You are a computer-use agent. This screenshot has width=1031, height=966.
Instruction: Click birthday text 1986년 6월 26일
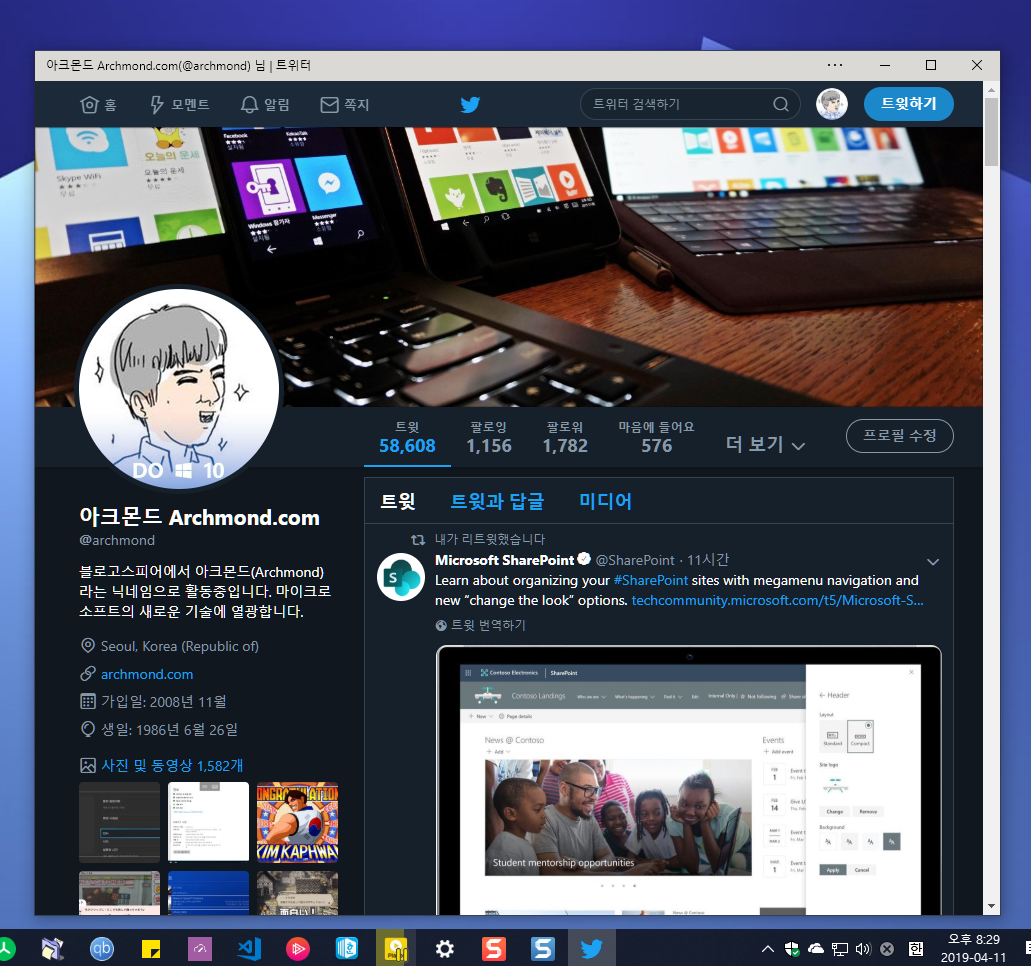(x=187, y=730)
